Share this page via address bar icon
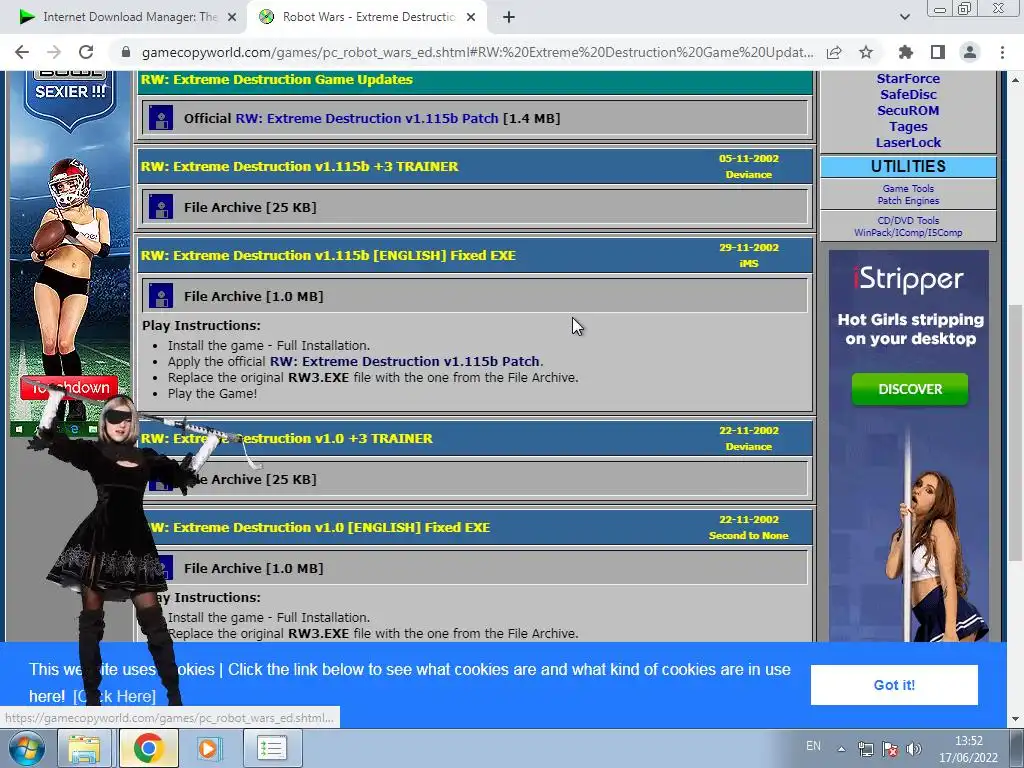1024x768 pixels. click(x=834, y=52)
